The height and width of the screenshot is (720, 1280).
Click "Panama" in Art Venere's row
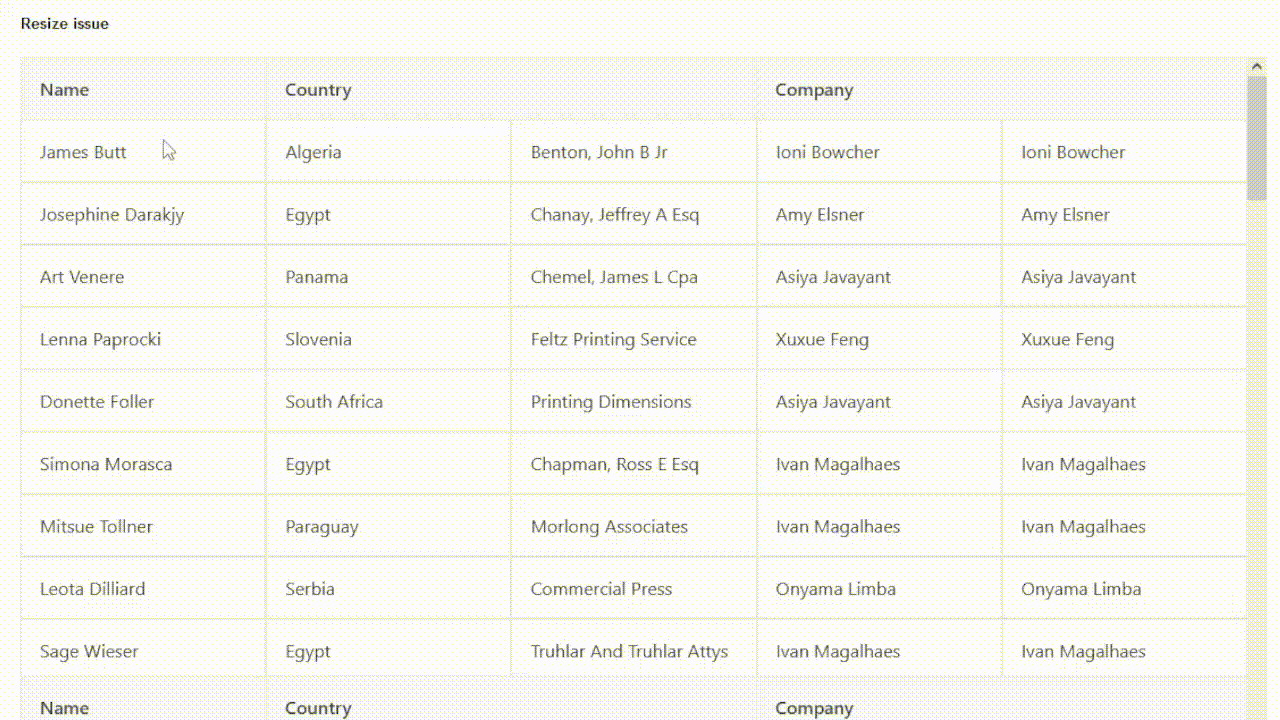(x=316, y=277)
